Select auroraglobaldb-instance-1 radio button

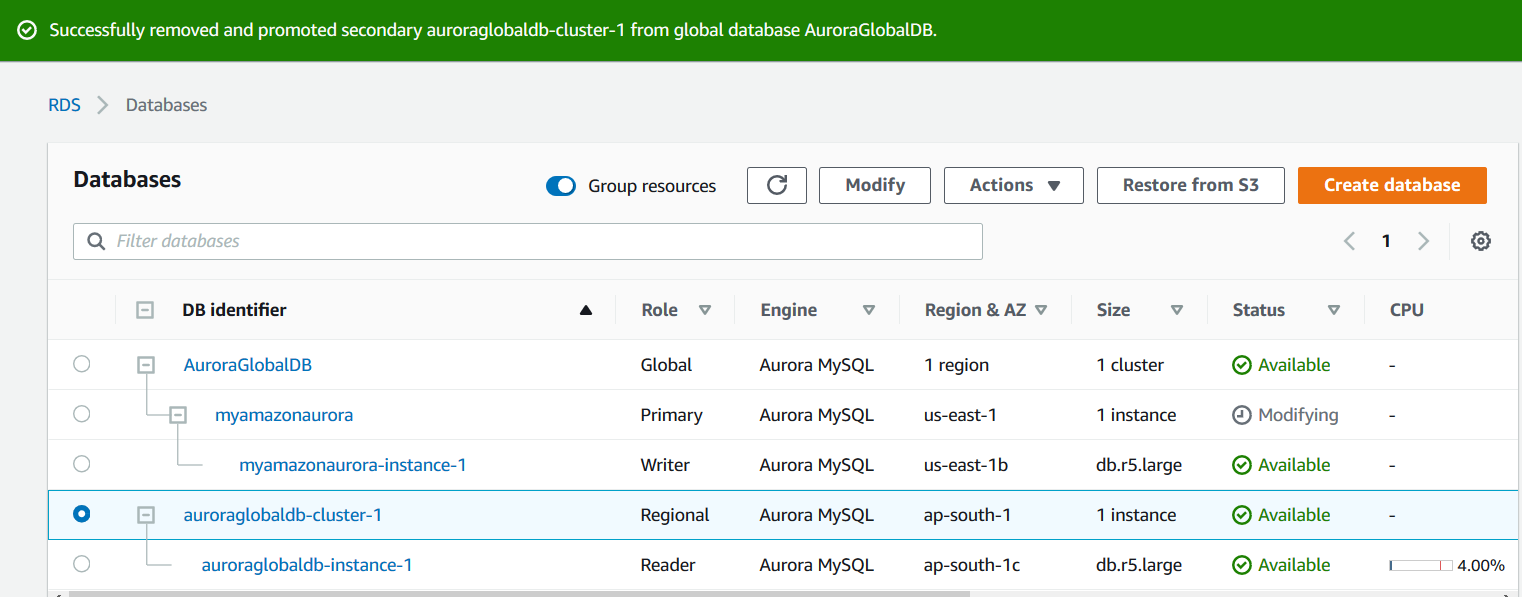pyautogui.click(x=82, y=564)
